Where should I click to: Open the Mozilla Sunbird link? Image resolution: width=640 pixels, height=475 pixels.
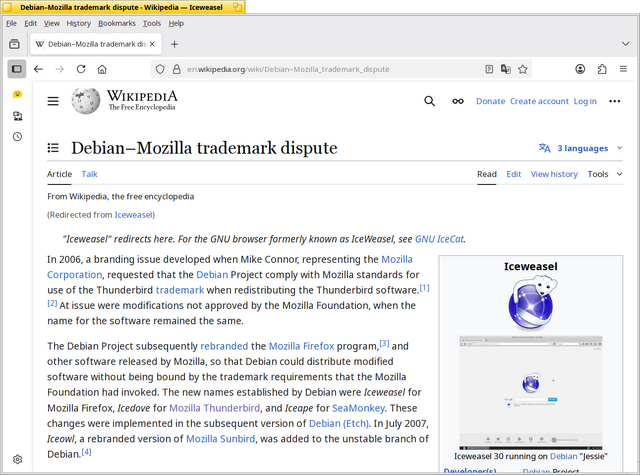[220, 439]
